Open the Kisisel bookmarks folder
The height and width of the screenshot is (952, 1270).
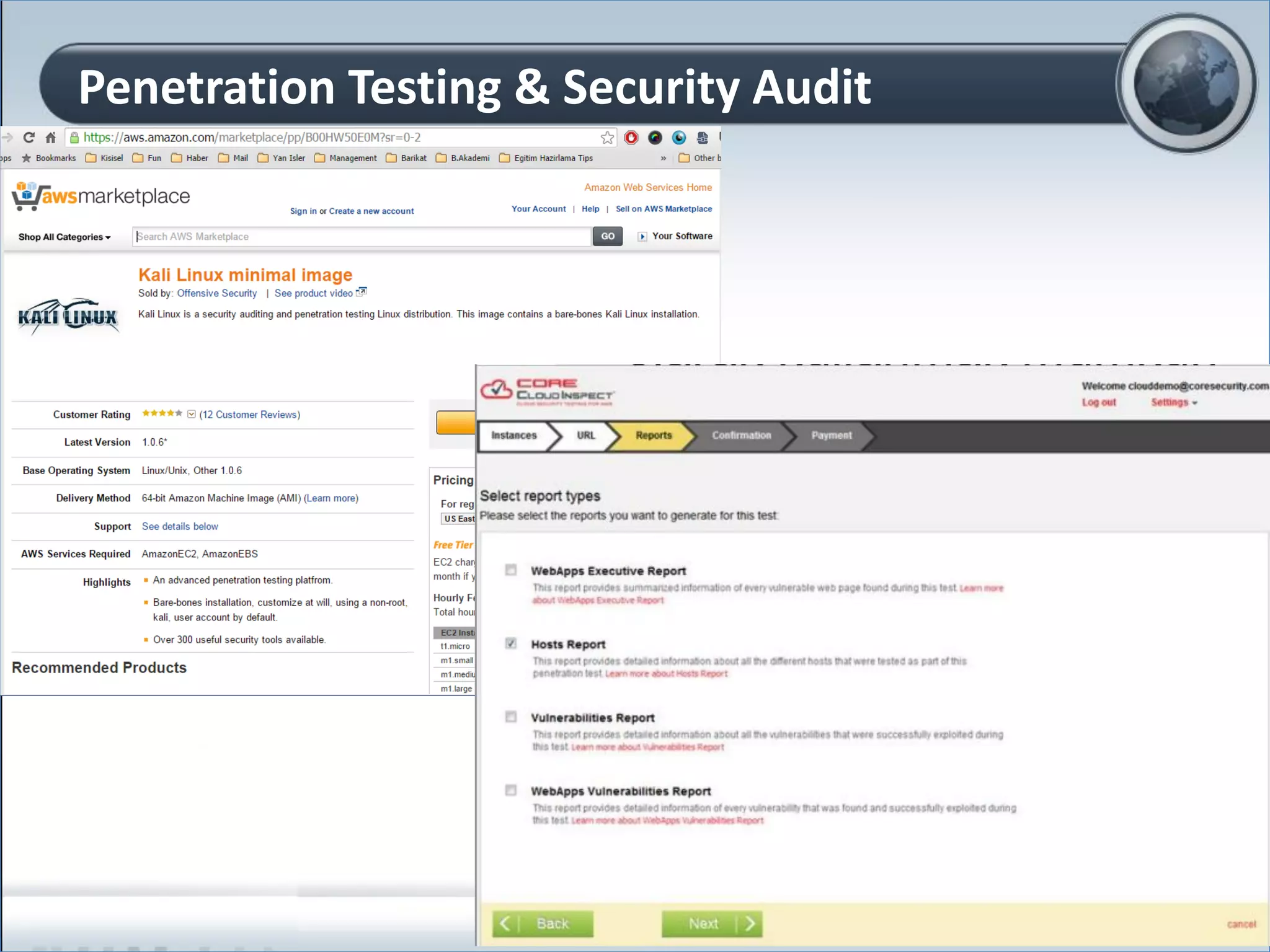104,158
